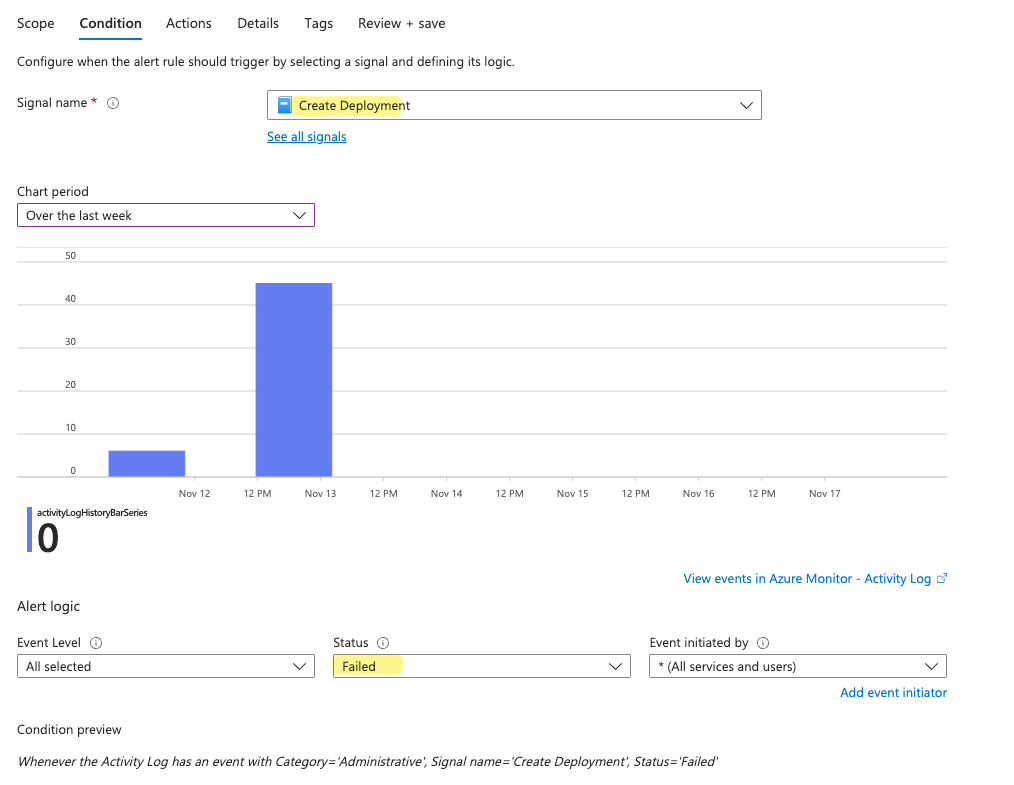This screenshot has width=1014, height=785.
Task: Click the info icon beside Event initiated by
Action: coord(764,643)
